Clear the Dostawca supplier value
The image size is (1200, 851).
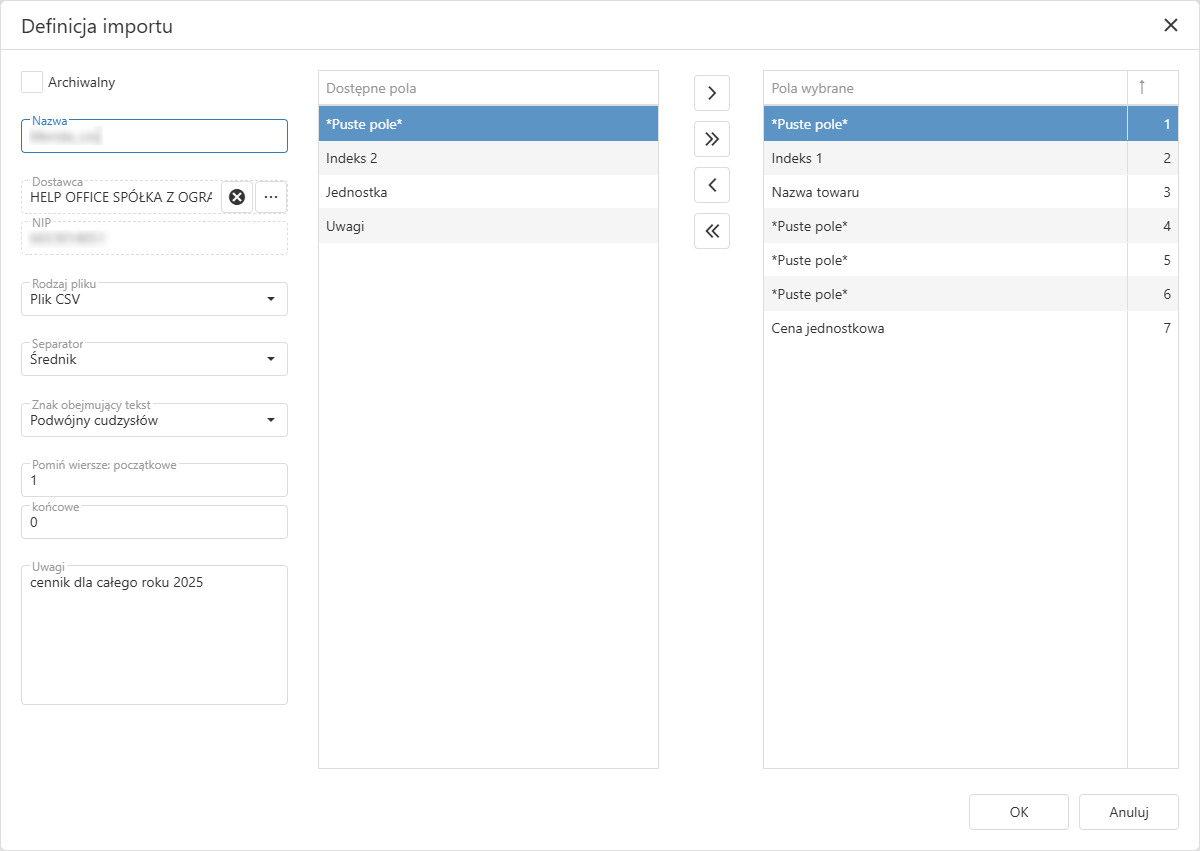click(x=237, y=197)
